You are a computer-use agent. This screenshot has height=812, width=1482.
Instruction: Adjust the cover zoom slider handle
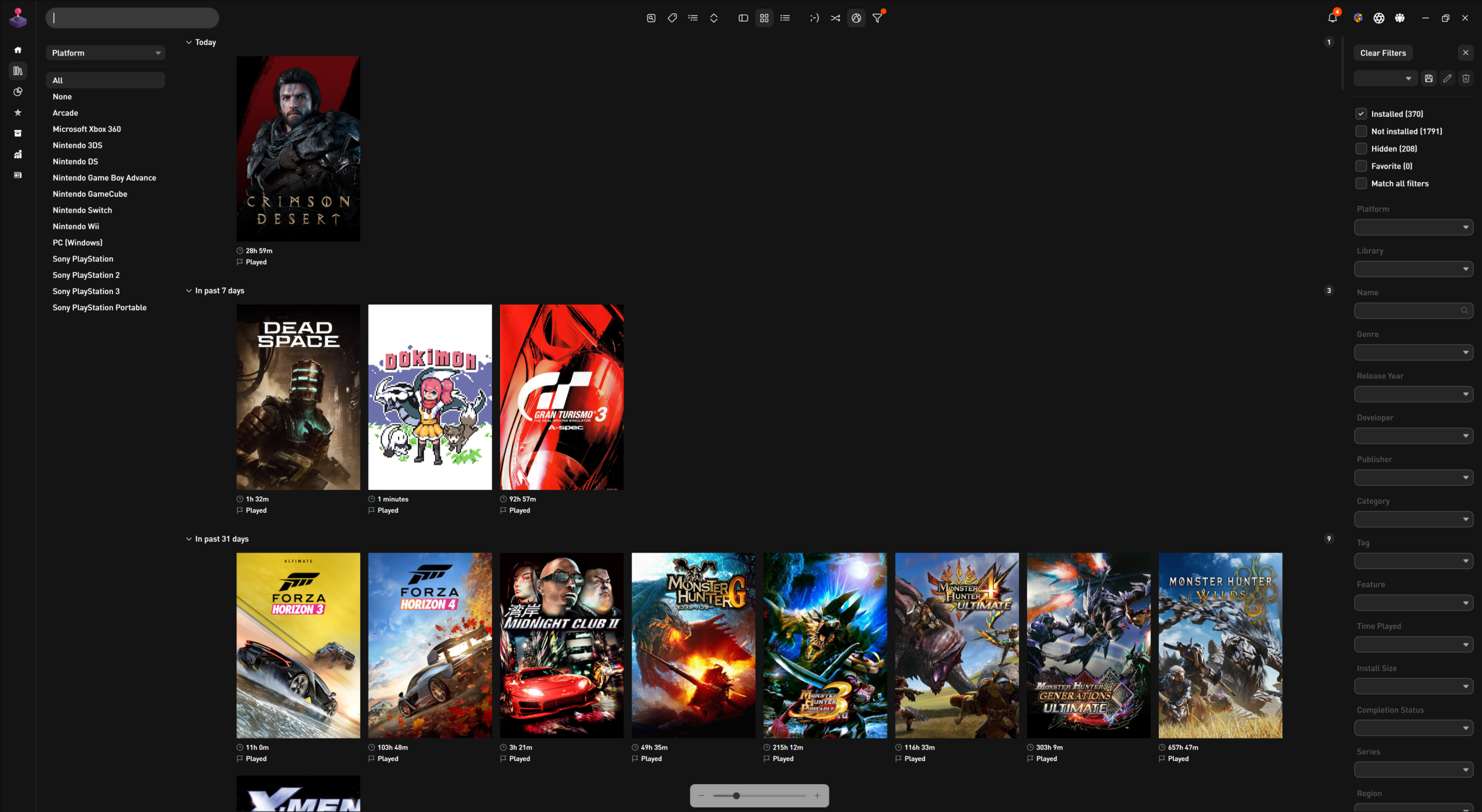click(736, 796)
